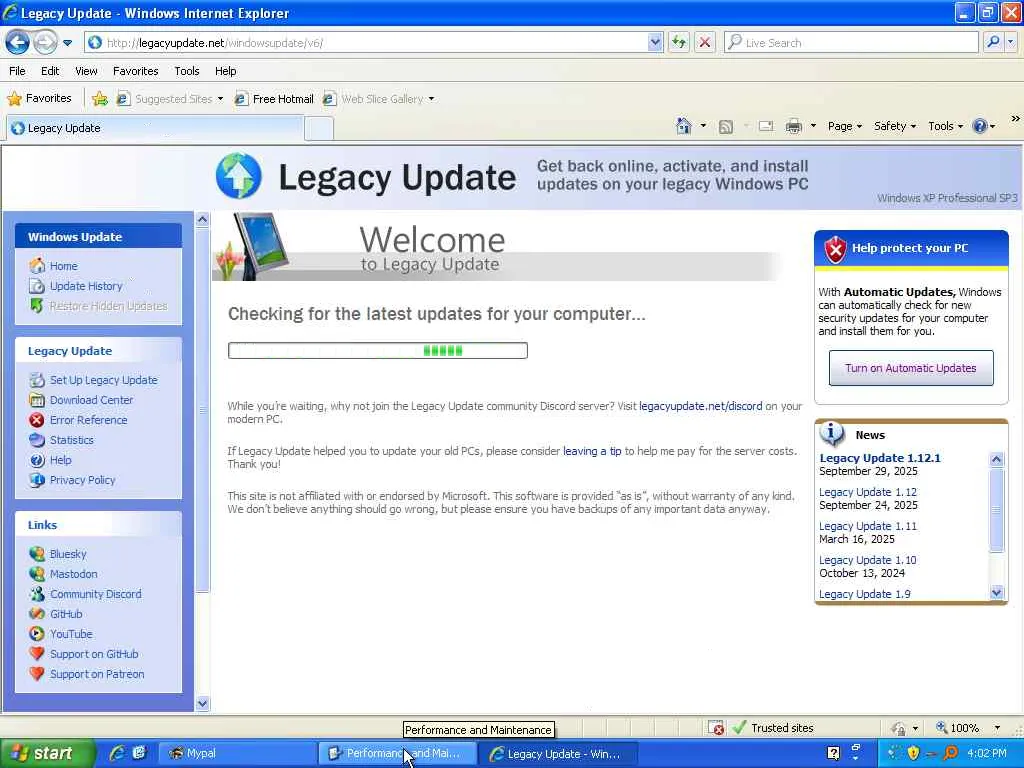Expand the address bar history dropdown

point(655,43)
